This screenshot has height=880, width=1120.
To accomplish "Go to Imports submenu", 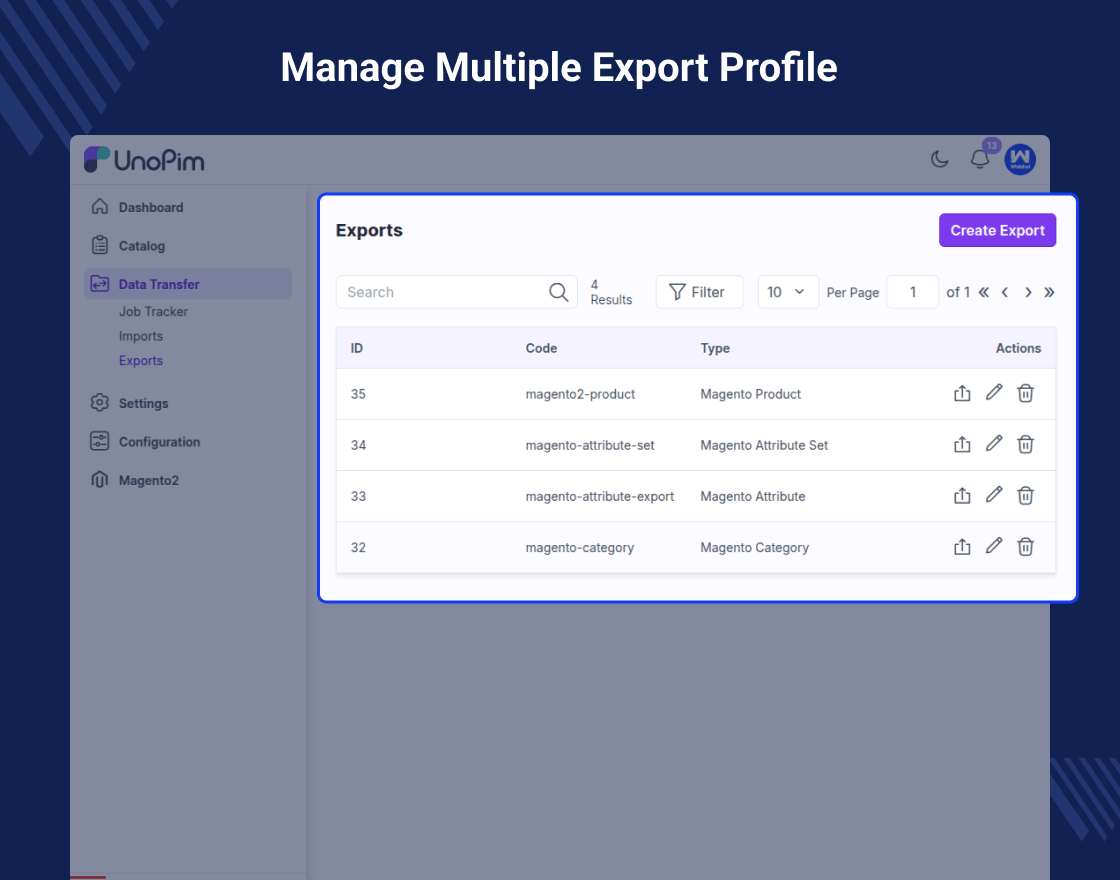I will 141,336.
